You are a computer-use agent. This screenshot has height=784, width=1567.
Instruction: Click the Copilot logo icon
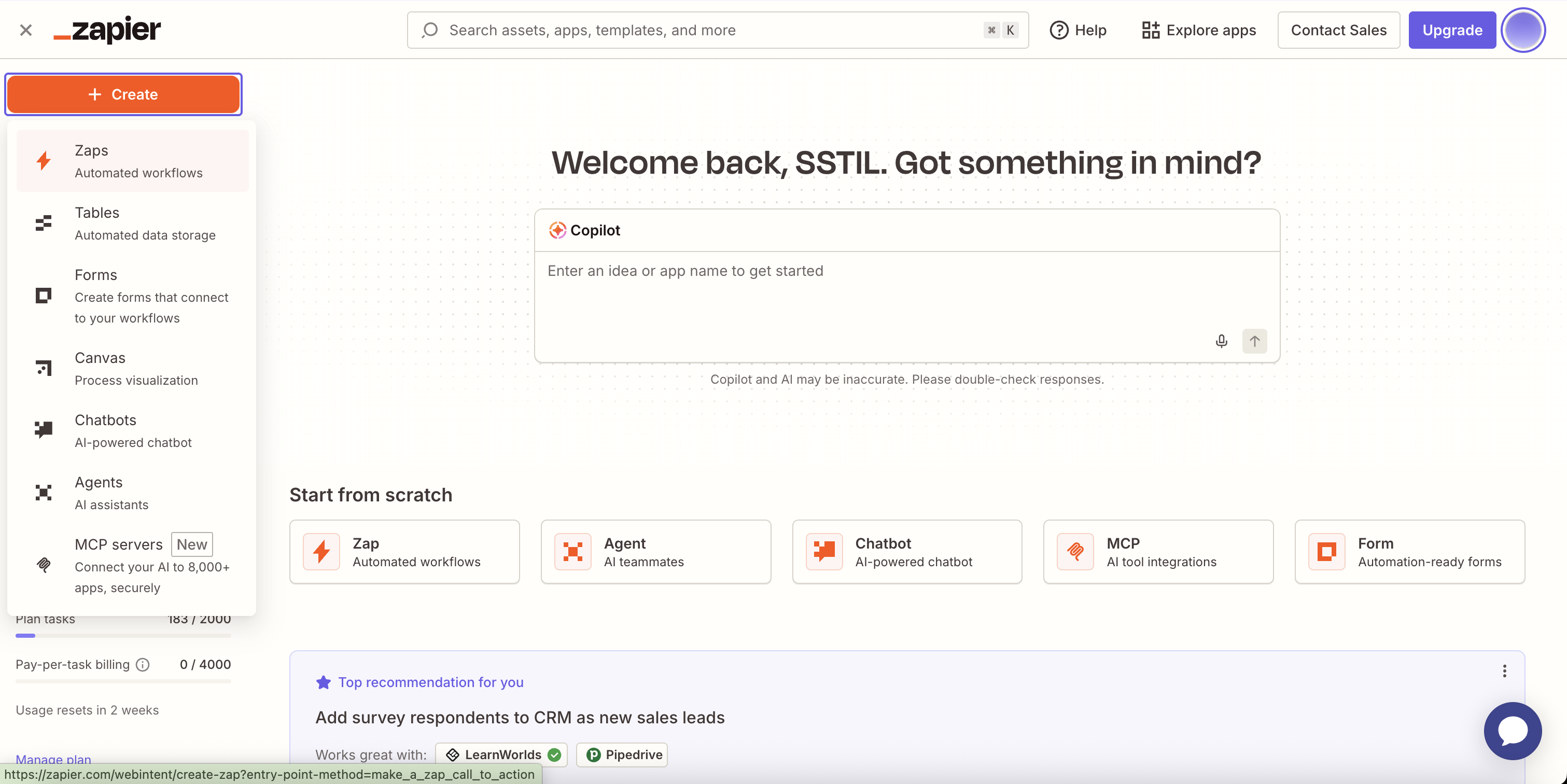(557, 230)
